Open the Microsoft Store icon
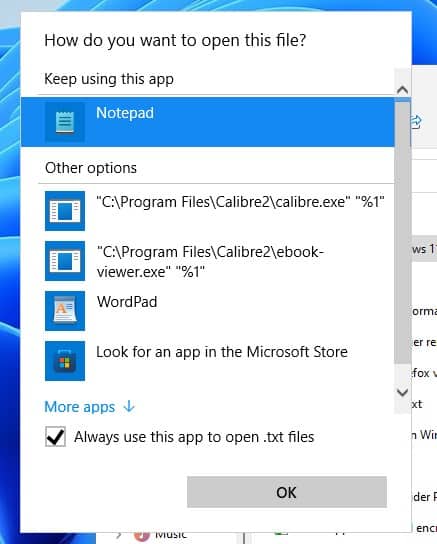This screenshot has width=437, height=544. click(65, 361)
